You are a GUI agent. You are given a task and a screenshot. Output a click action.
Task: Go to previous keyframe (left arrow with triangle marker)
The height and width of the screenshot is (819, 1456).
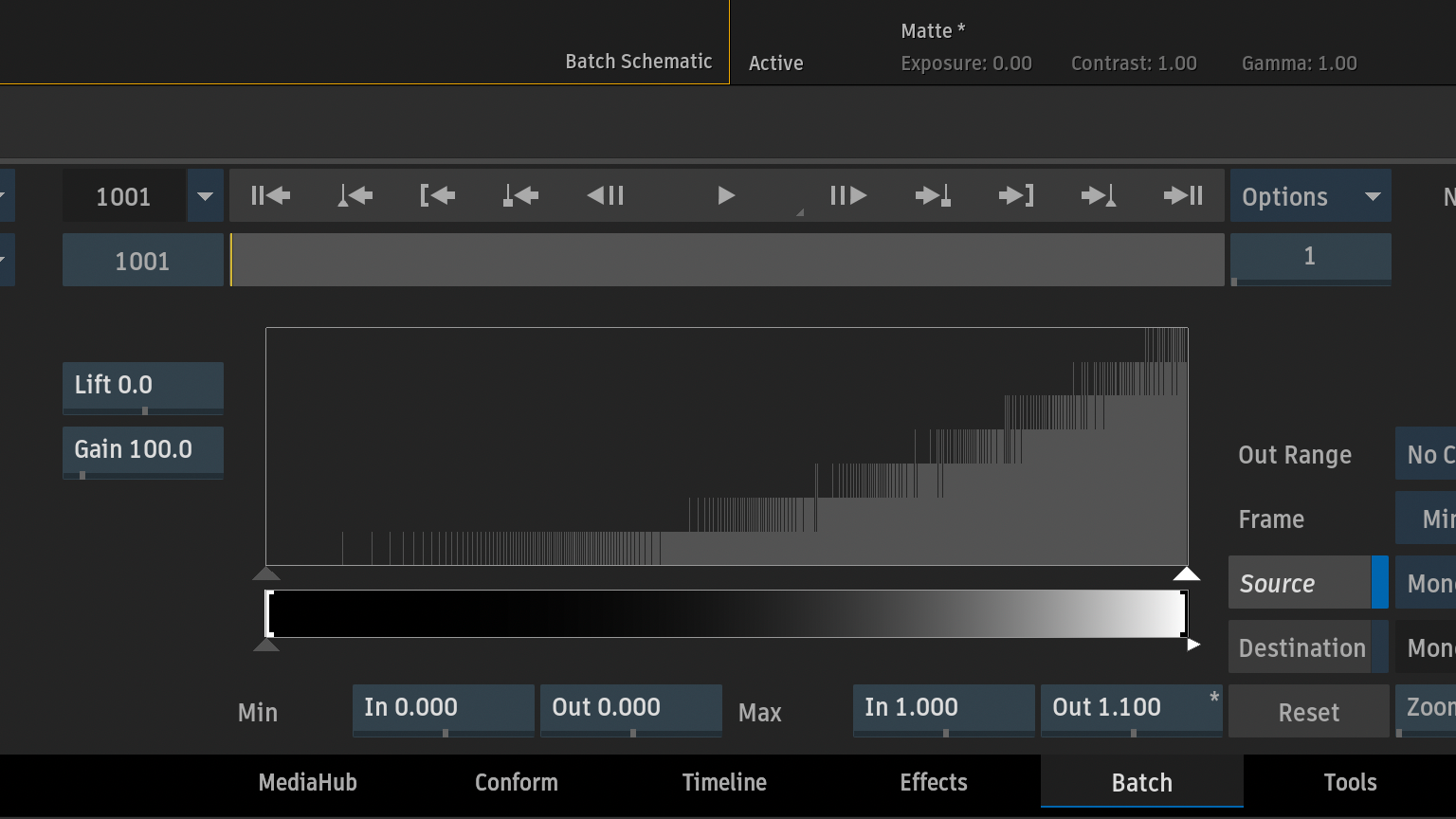pos(355,195)
